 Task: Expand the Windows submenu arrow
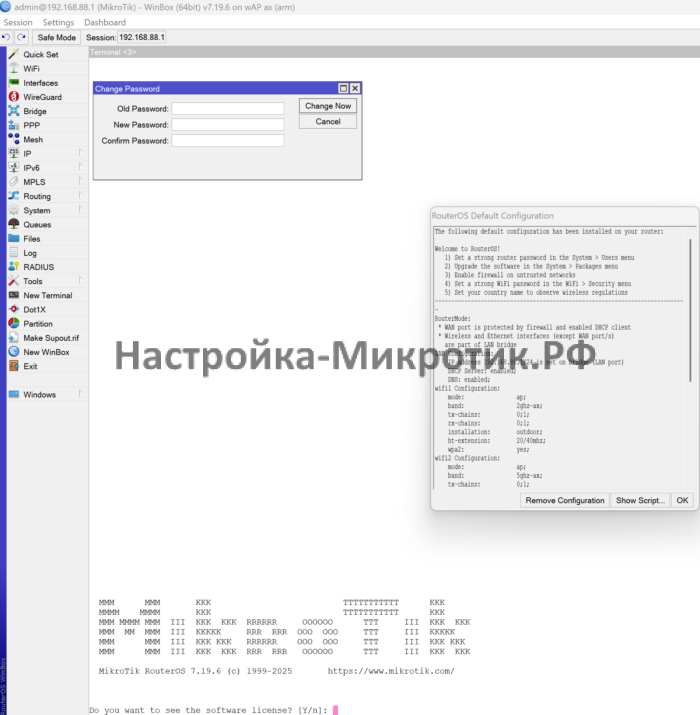[81, 393]
